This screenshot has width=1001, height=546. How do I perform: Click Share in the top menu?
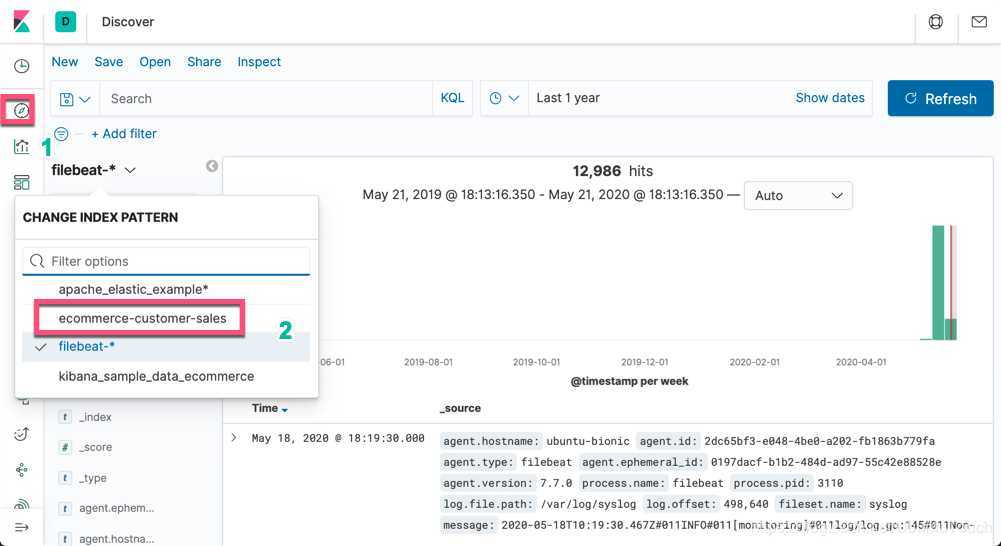tap(204, 62)
